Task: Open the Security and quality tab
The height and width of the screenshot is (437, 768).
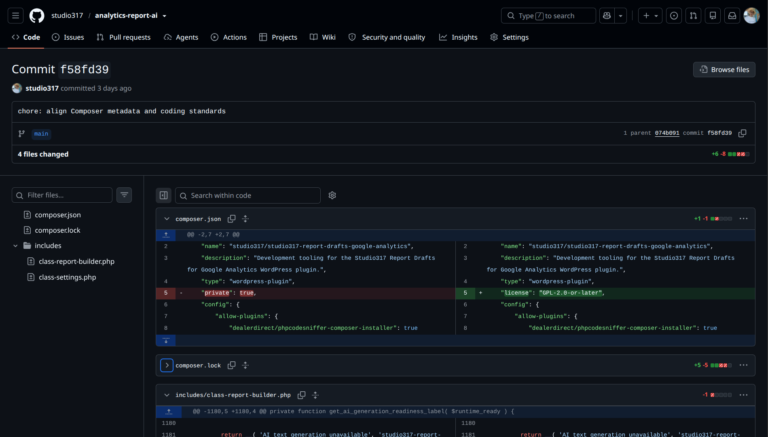Action: point(387,37)
